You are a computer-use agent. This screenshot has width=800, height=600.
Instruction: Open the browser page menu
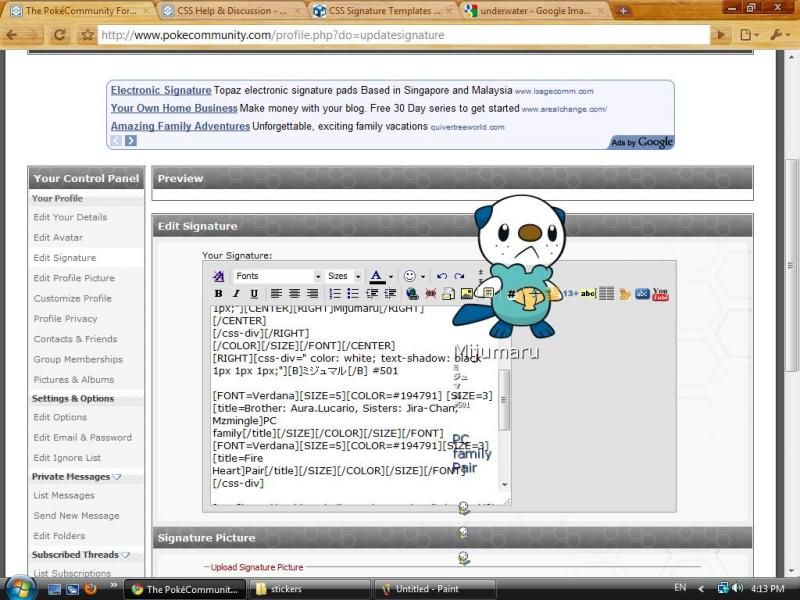tap(748, 35)
